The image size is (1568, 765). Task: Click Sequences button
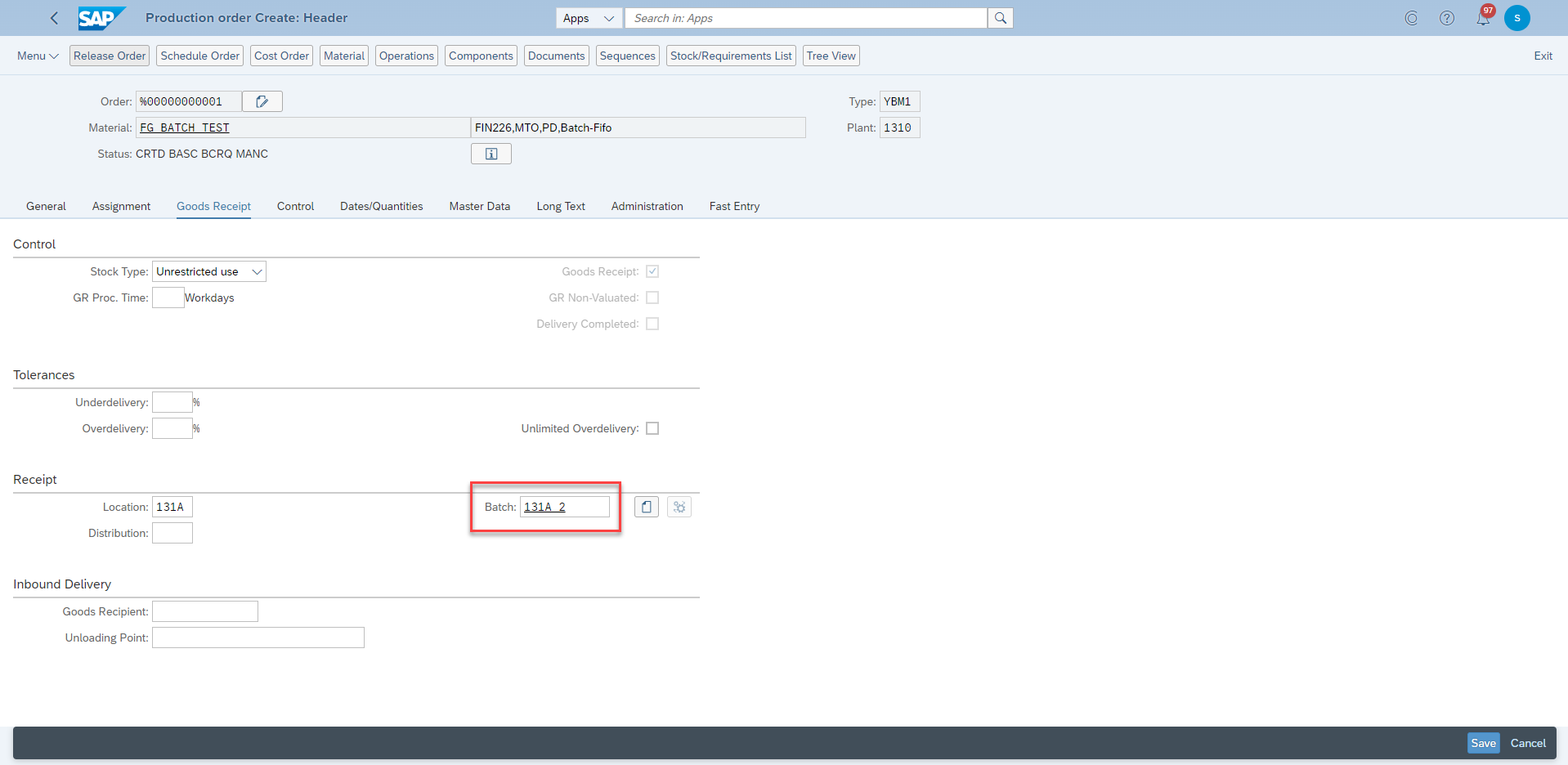pos(628,56)
